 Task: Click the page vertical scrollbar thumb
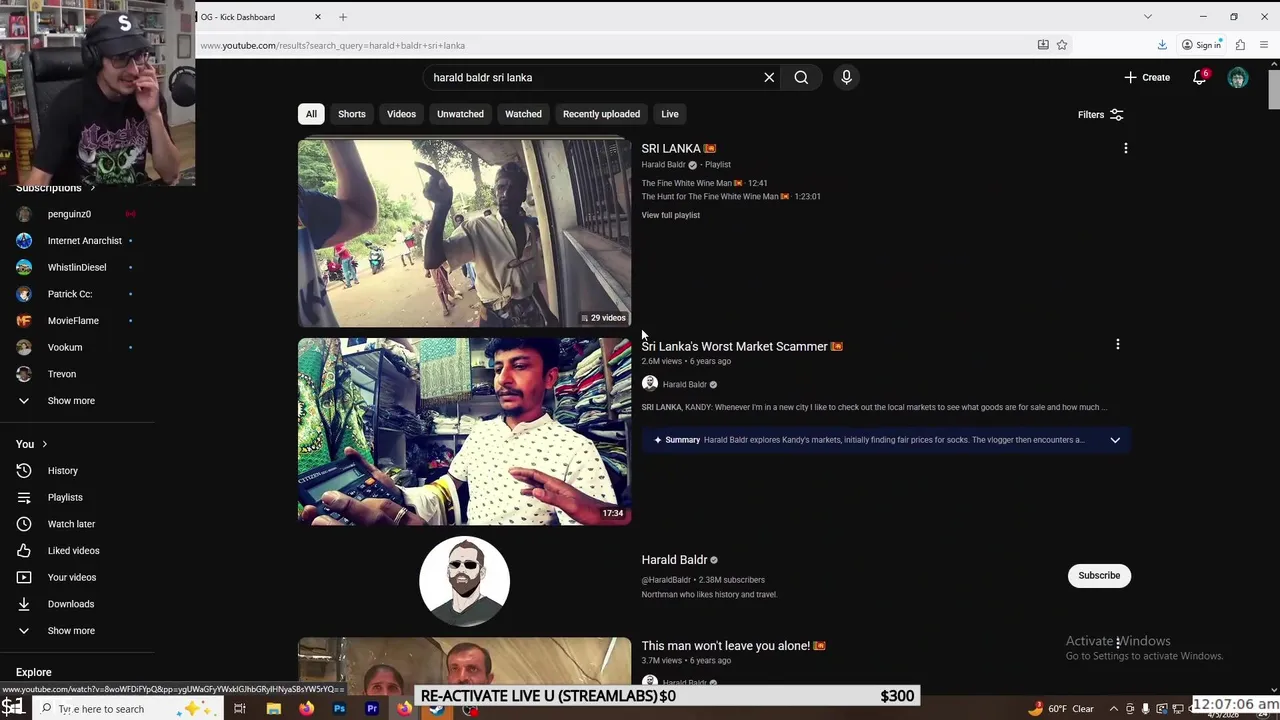1273,89
